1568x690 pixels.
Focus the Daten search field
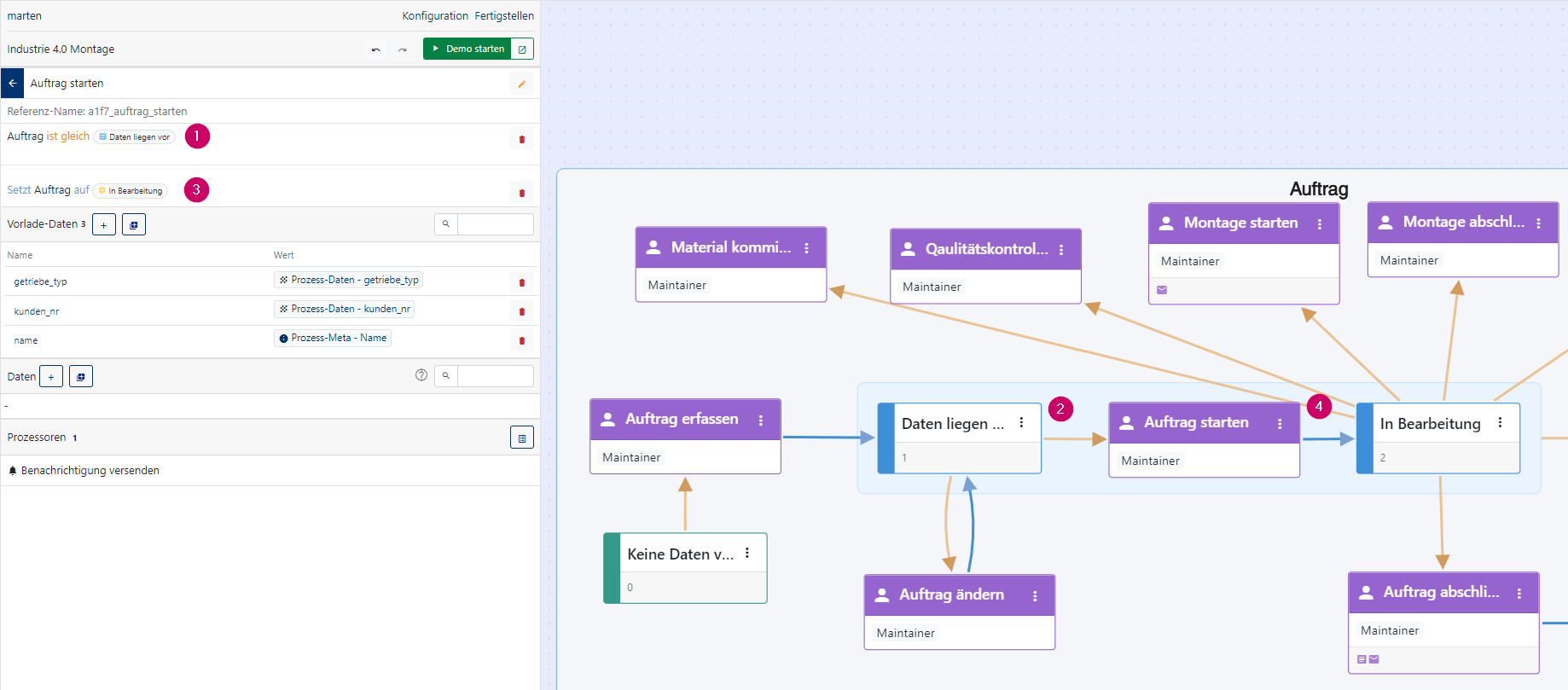pyautogui.click(x=496, y=376)
